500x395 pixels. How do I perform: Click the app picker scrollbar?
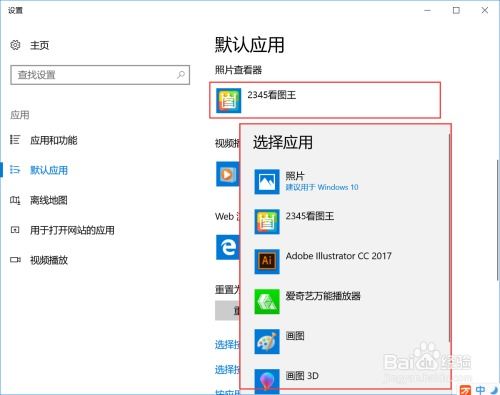[450, 237]
